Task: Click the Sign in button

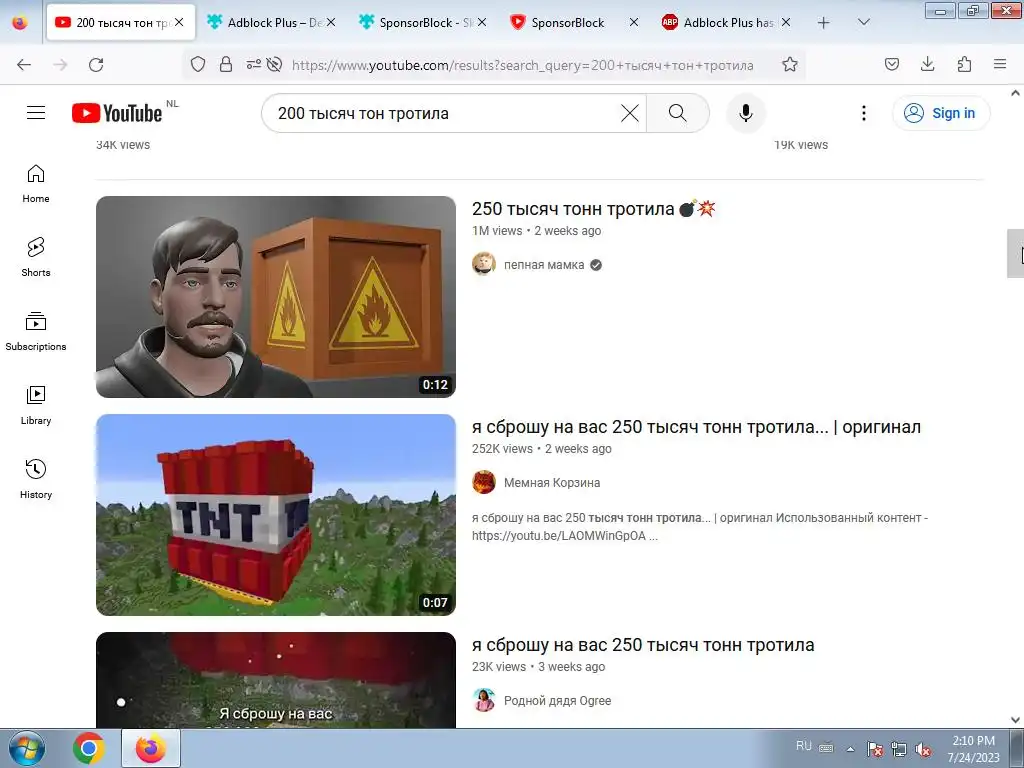Action: [x=941, y=113]
